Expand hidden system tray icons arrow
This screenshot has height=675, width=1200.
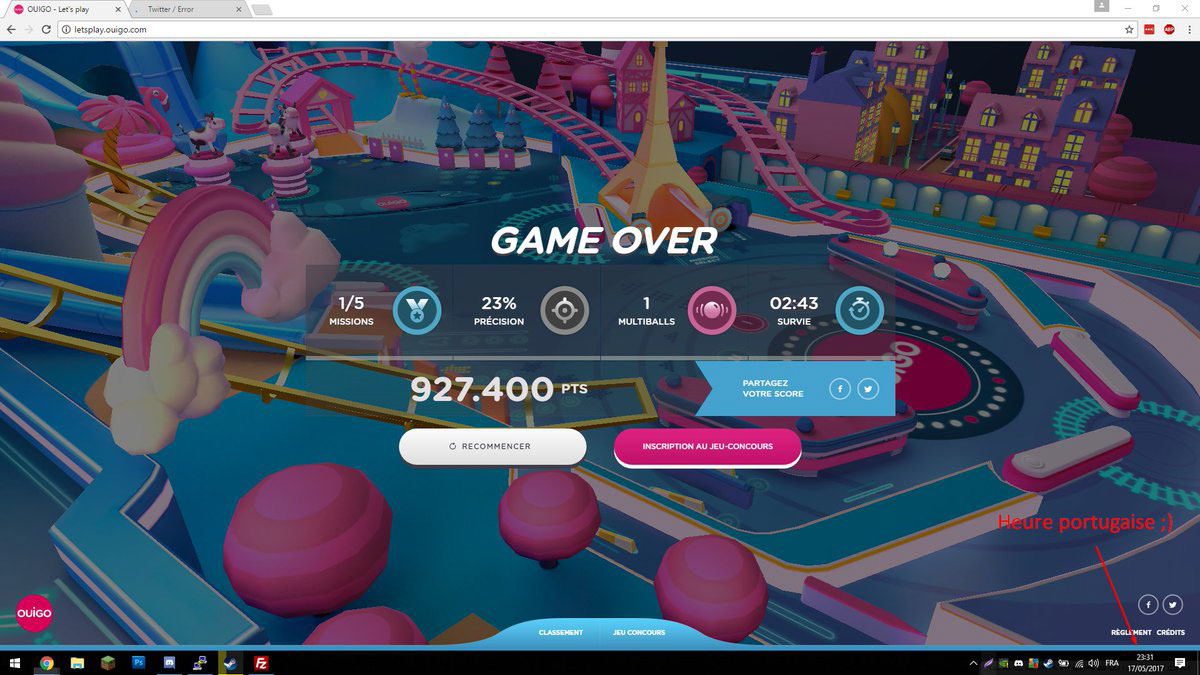(x=973, y=663)
